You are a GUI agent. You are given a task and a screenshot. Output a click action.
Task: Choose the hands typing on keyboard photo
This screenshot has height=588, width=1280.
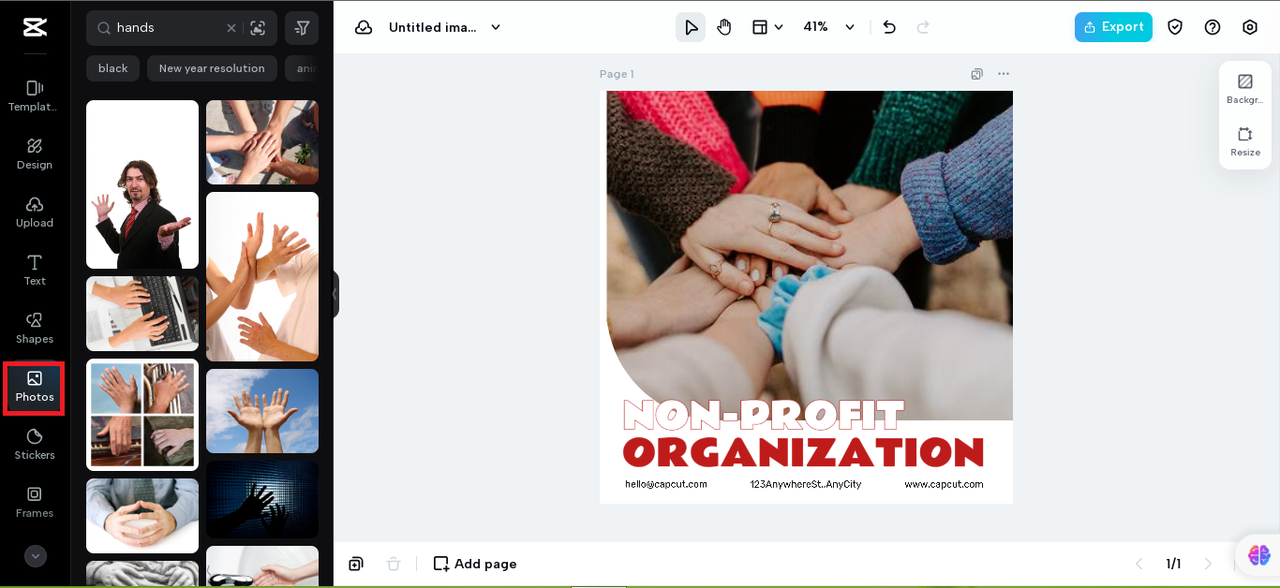[x=142, y=314]
